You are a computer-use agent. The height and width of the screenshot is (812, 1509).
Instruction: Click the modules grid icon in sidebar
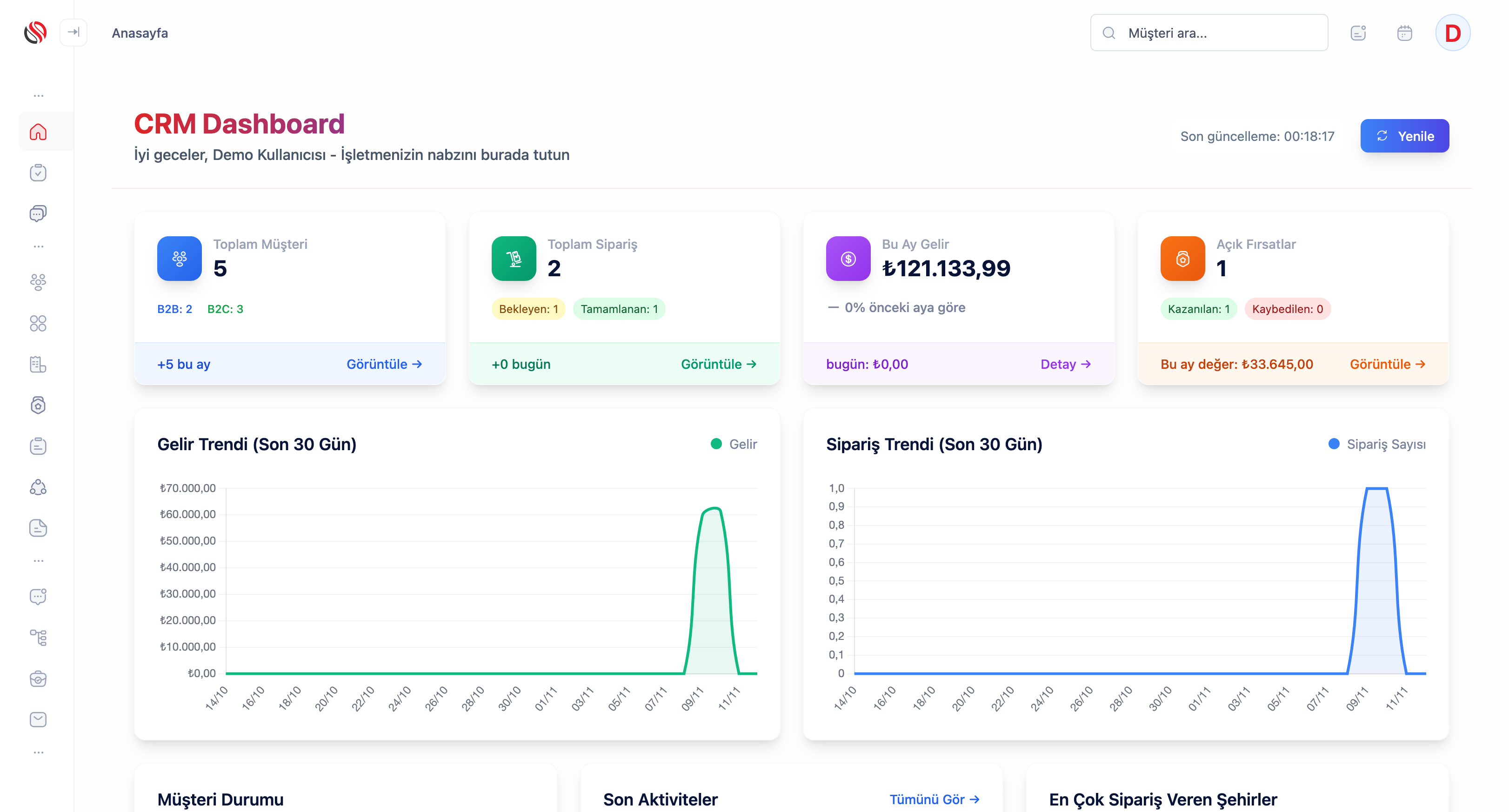38,323
